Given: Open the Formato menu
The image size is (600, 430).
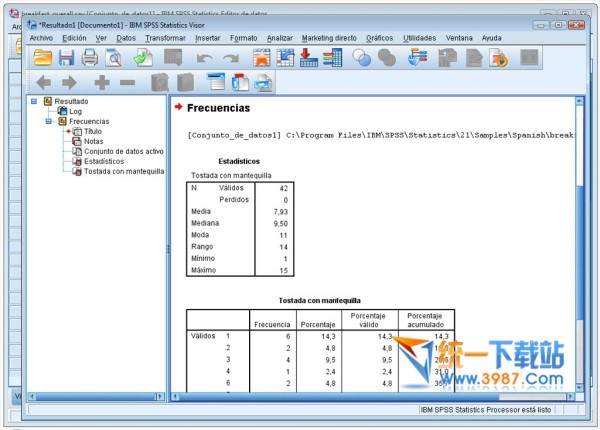Looking at the screenshot, I should 243,38.
